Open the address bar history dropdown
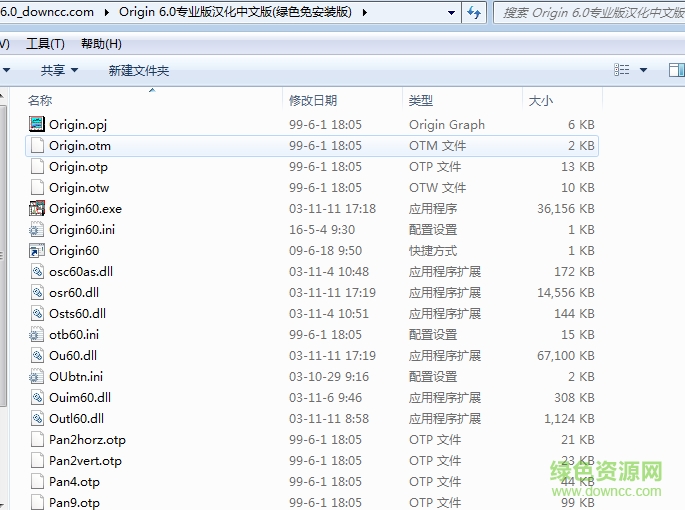685x510 pixels. 452,13
